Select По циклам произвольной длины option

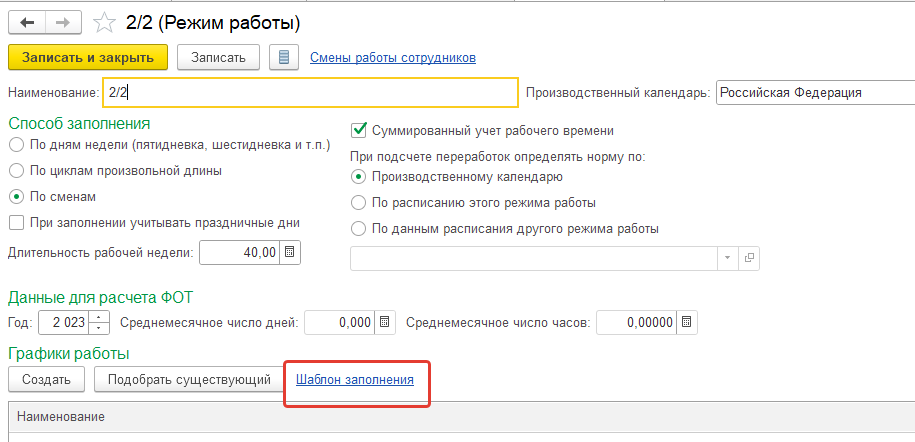17,170
